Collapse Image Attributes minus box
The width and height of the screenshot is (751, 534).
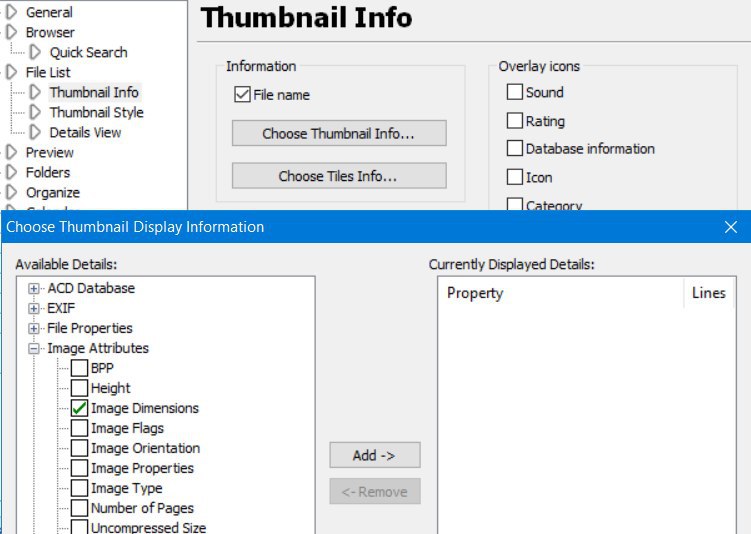click(34, 349)
